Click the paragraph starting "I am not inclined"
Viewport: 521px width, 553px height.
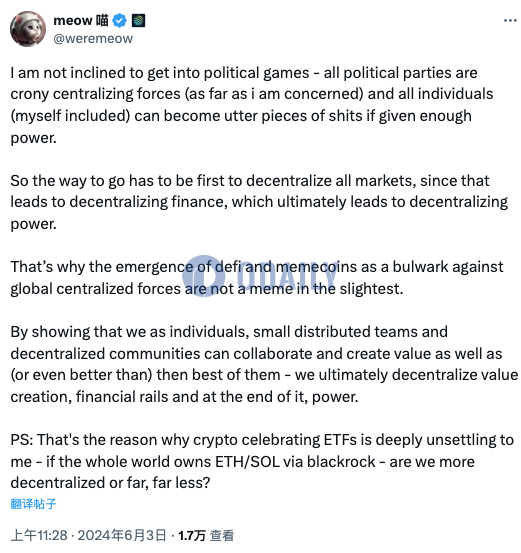coord(252,105)
